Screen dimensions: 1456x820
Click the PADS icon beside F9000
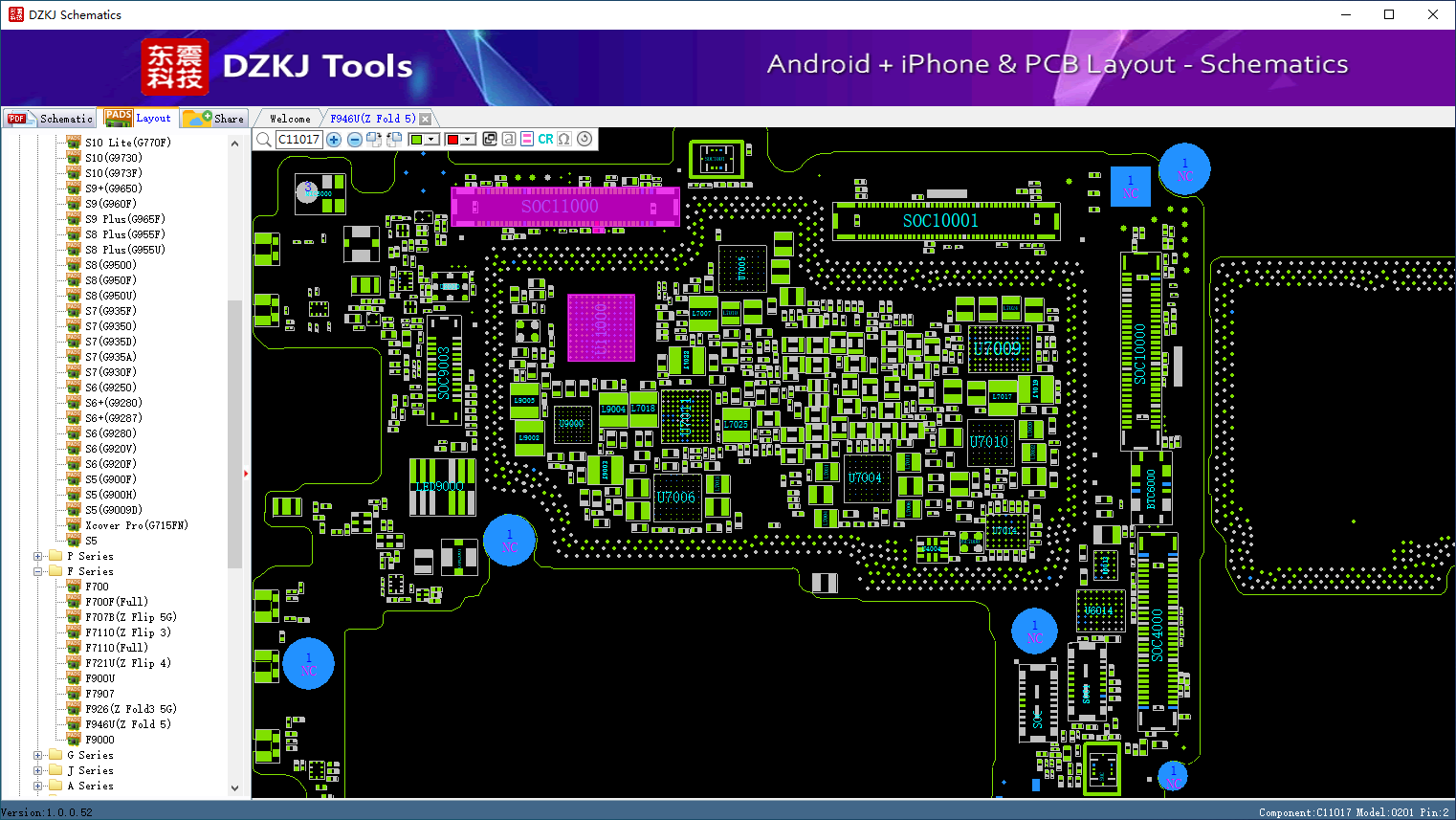pos(74,740)
